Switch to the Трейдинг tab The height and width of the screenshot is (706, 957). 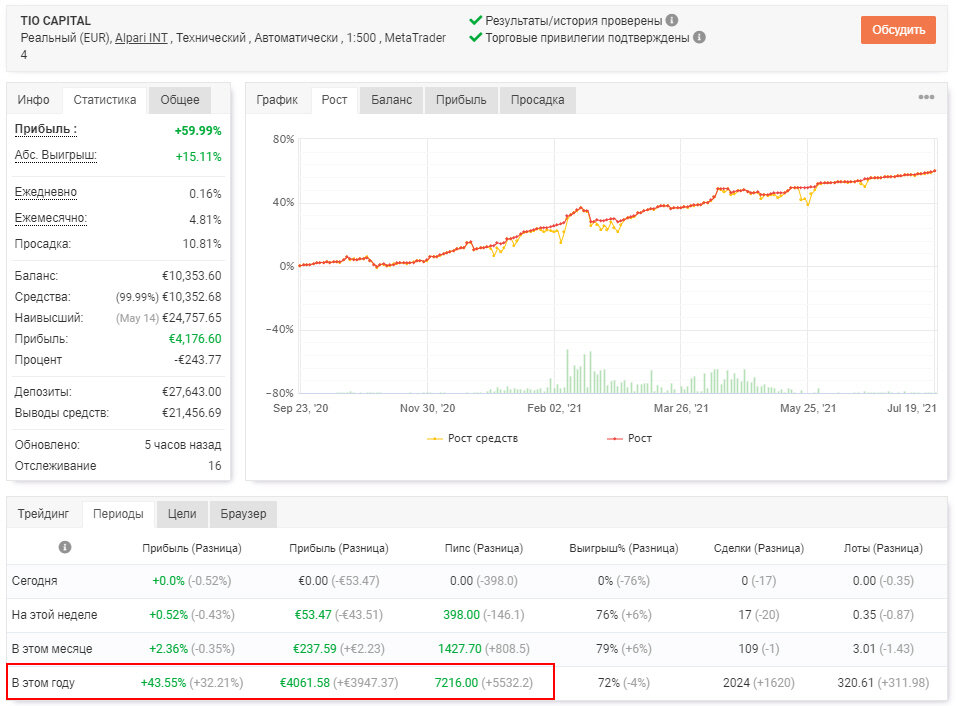click(x=43, y=514)
